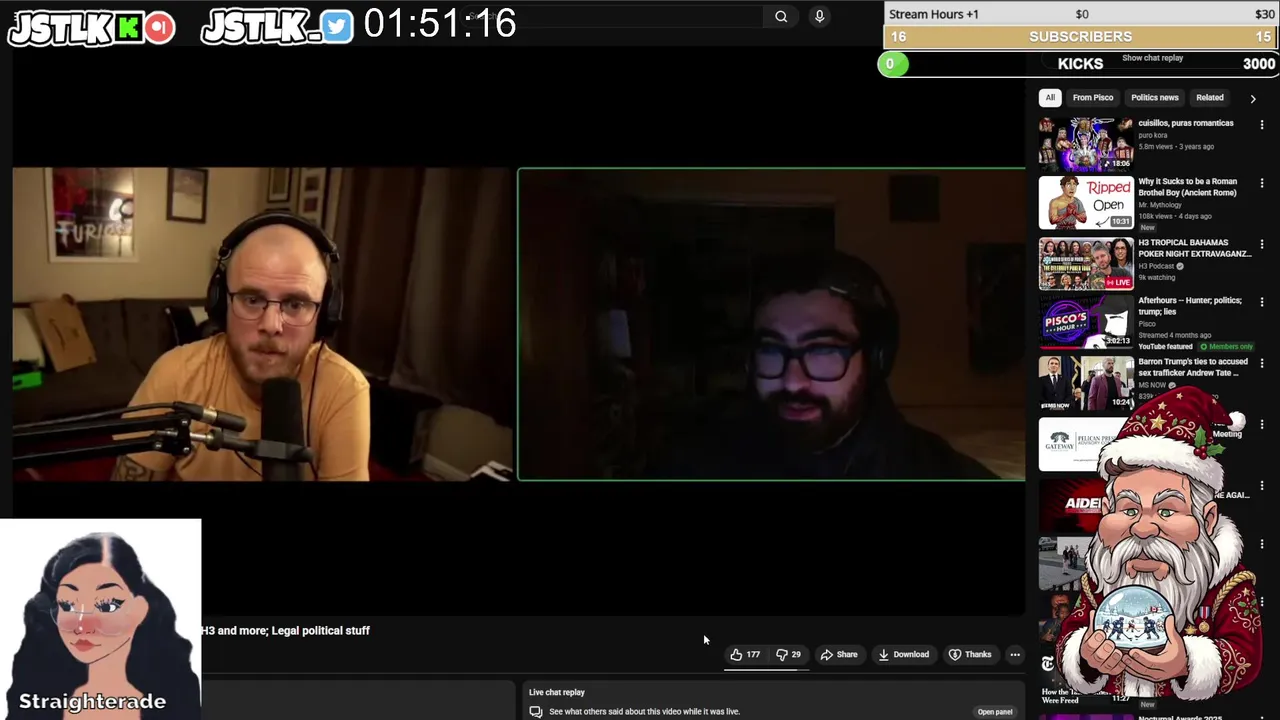This screenshot has width=1280, height=720.
Task: Open Pisco's Hour Afterhours video thumbnail
Action: point(1086,322)
